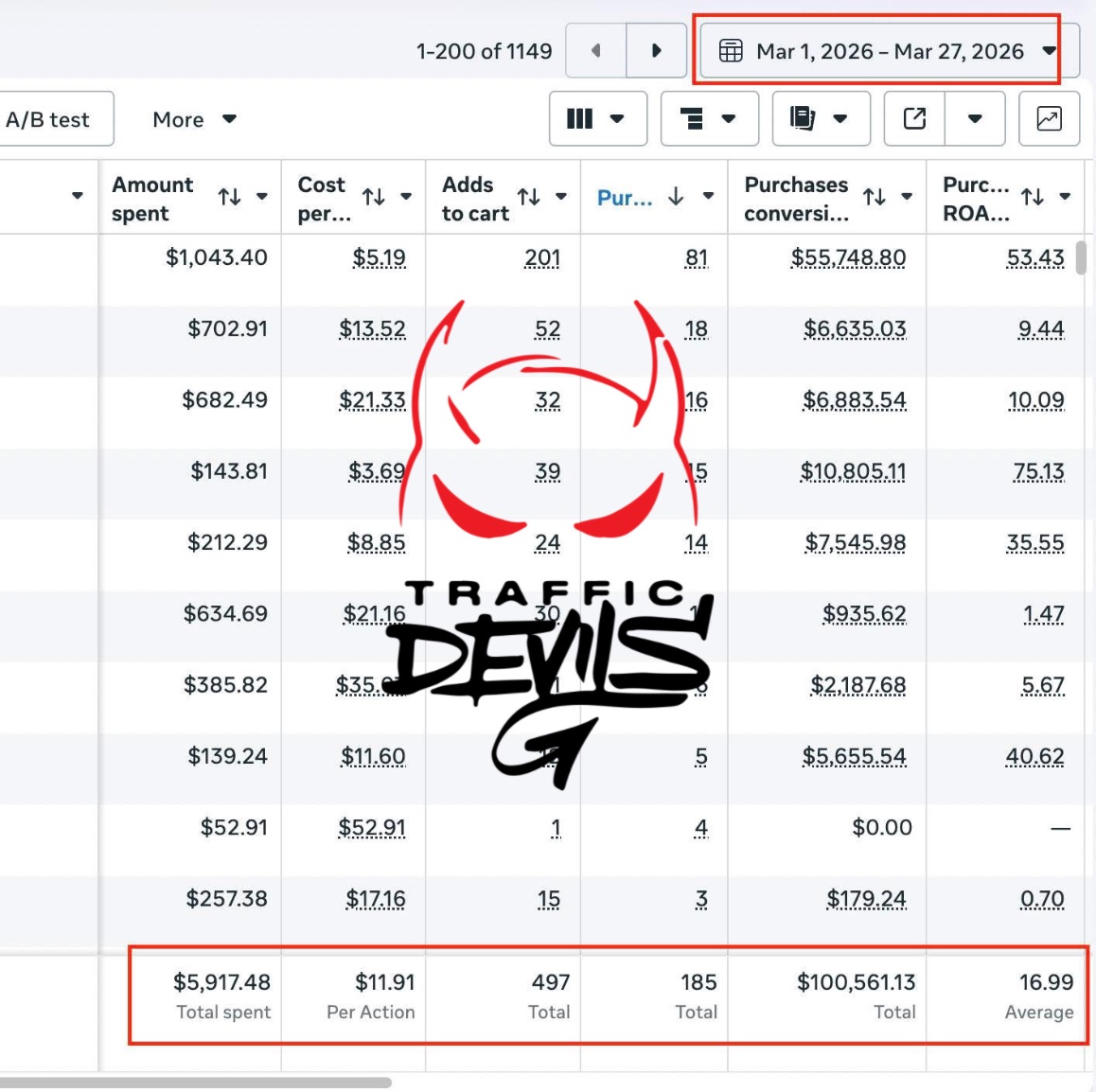This screenshot has height=1092, width=1096.
Task: Click the vertical scrollbar thumb
Action: [1081, 257]
